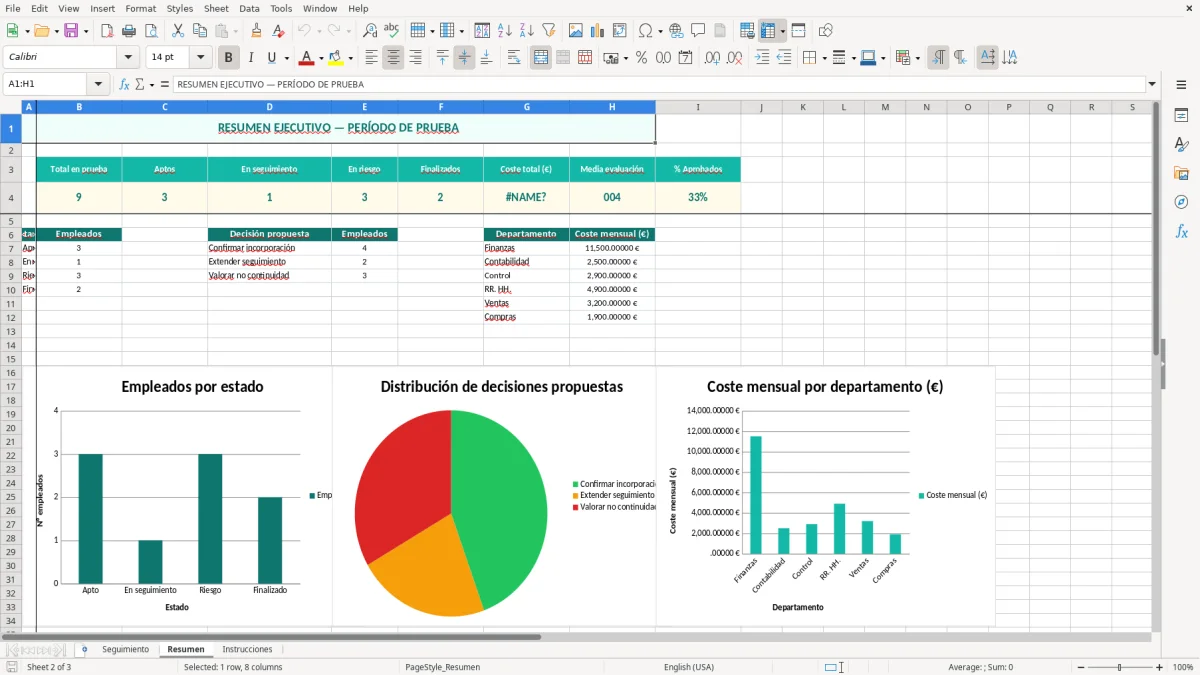Click the Clear Direct Formatting icon
1200x675 pixels.
pos(278,31)
